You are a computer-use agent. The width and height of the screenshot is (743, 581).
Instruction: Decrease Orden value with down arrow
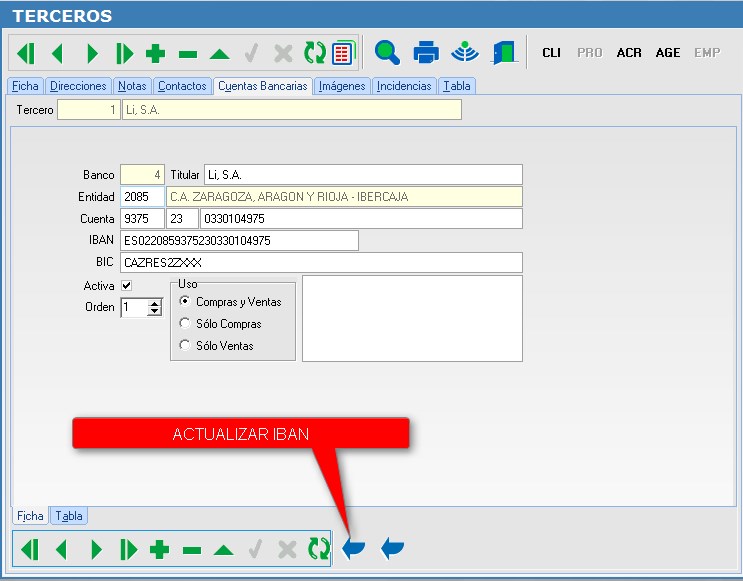click(155, 311)
